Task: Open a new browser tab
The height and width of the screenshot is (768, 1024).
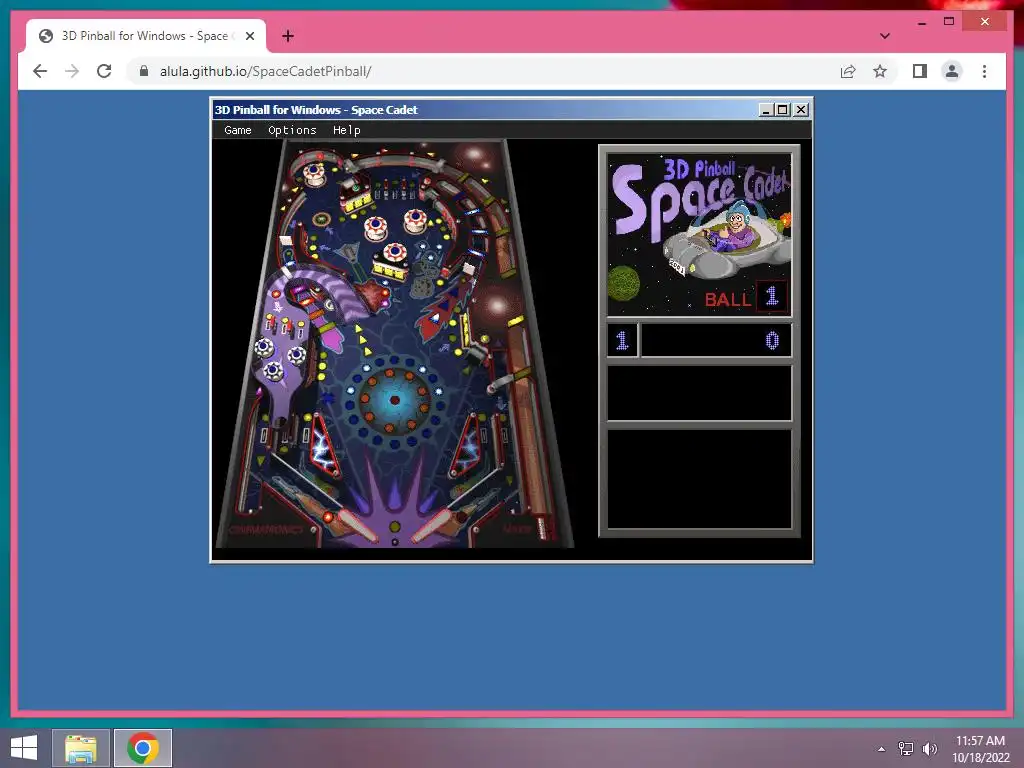Action: point(288,36)
